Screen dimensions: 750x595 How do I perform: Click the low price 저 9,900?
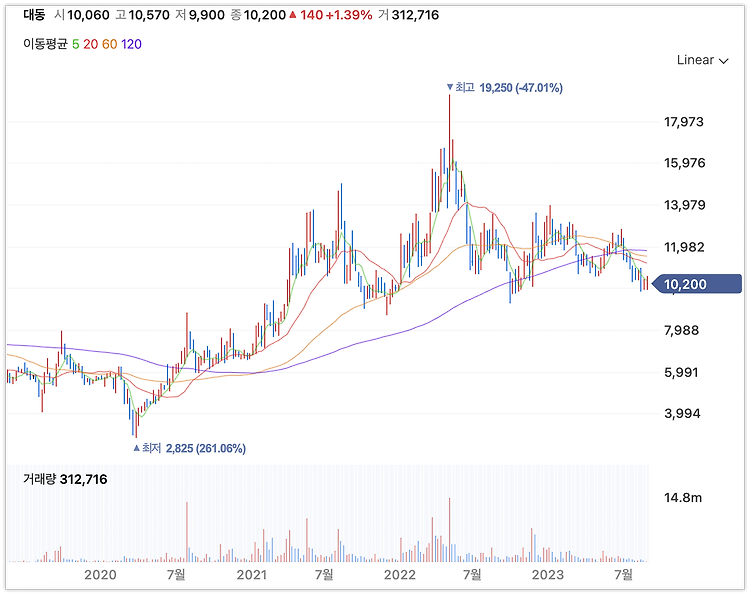tap(199, 15)
